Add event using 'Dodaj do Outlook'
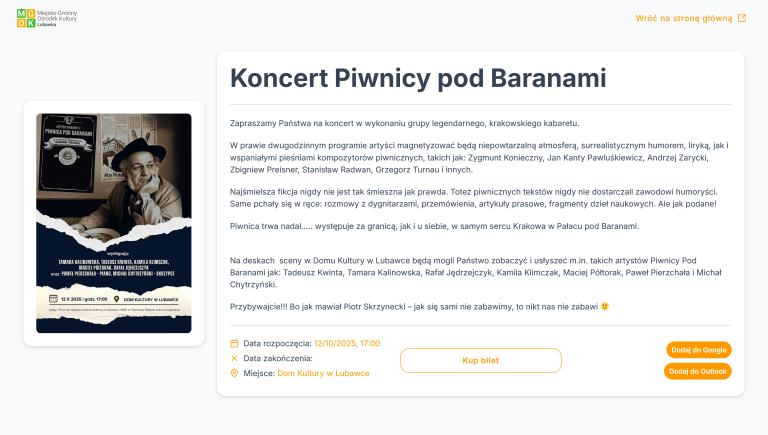768x435 pixels. pyautogui.click(x=698, y=371)
